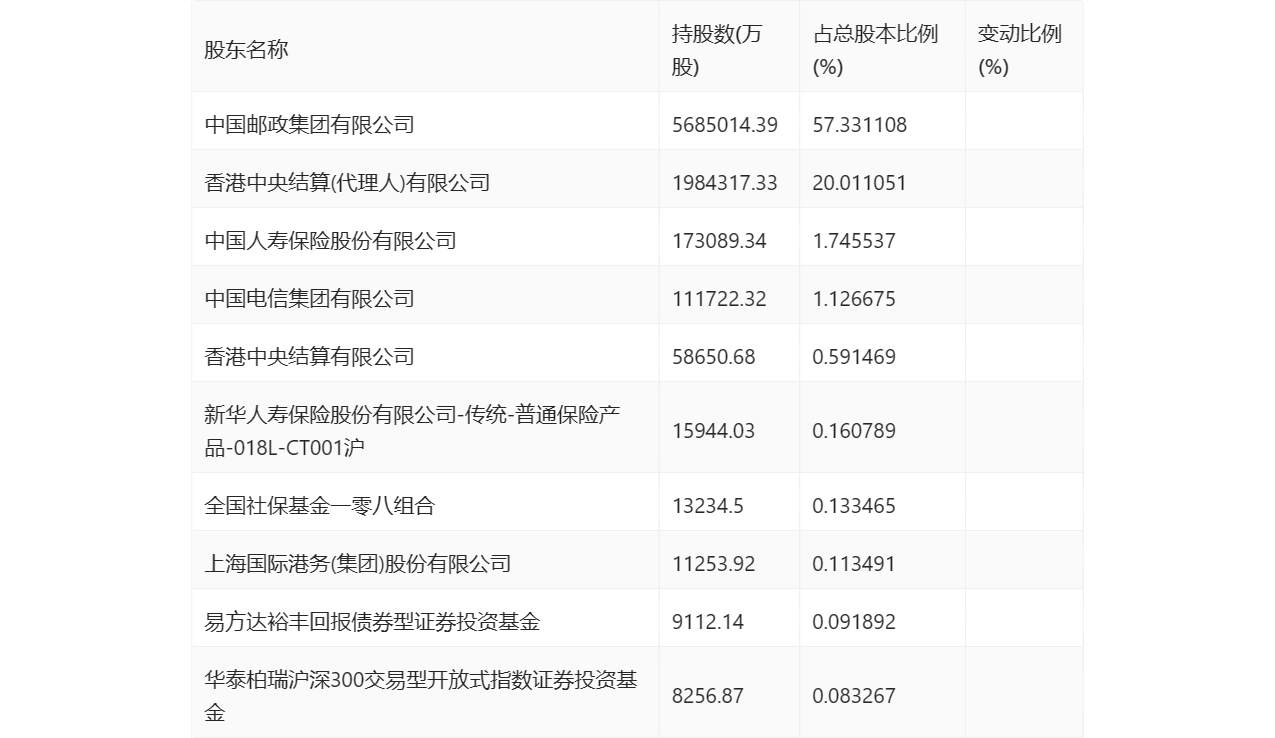Screen dimensions: 1275x738
Task: Click holdings value 11253.92
Action: (714, 564)
